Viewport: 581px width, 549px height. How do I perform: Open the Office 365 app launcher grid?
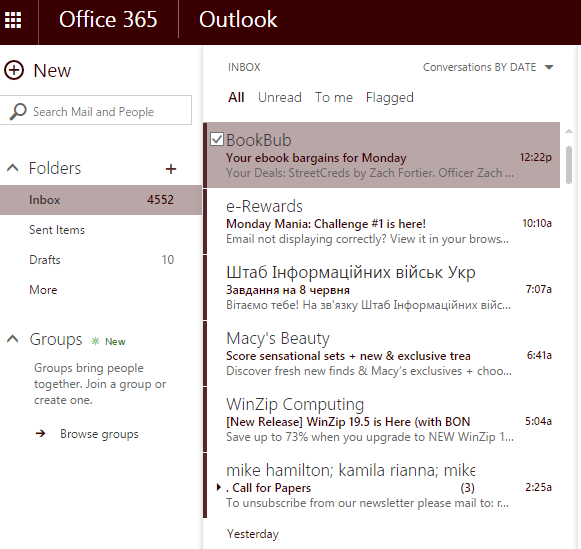(13, 20)
